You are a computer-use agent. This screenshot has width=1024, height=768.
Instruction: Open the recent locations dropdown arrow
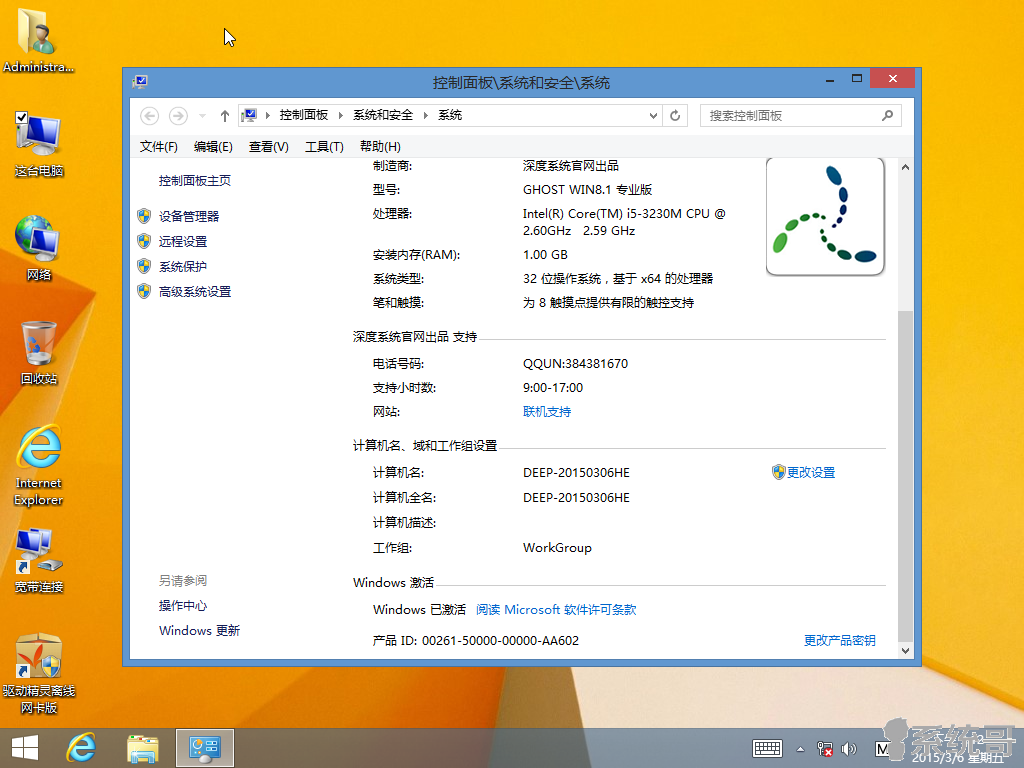click(x=202, y=116)
